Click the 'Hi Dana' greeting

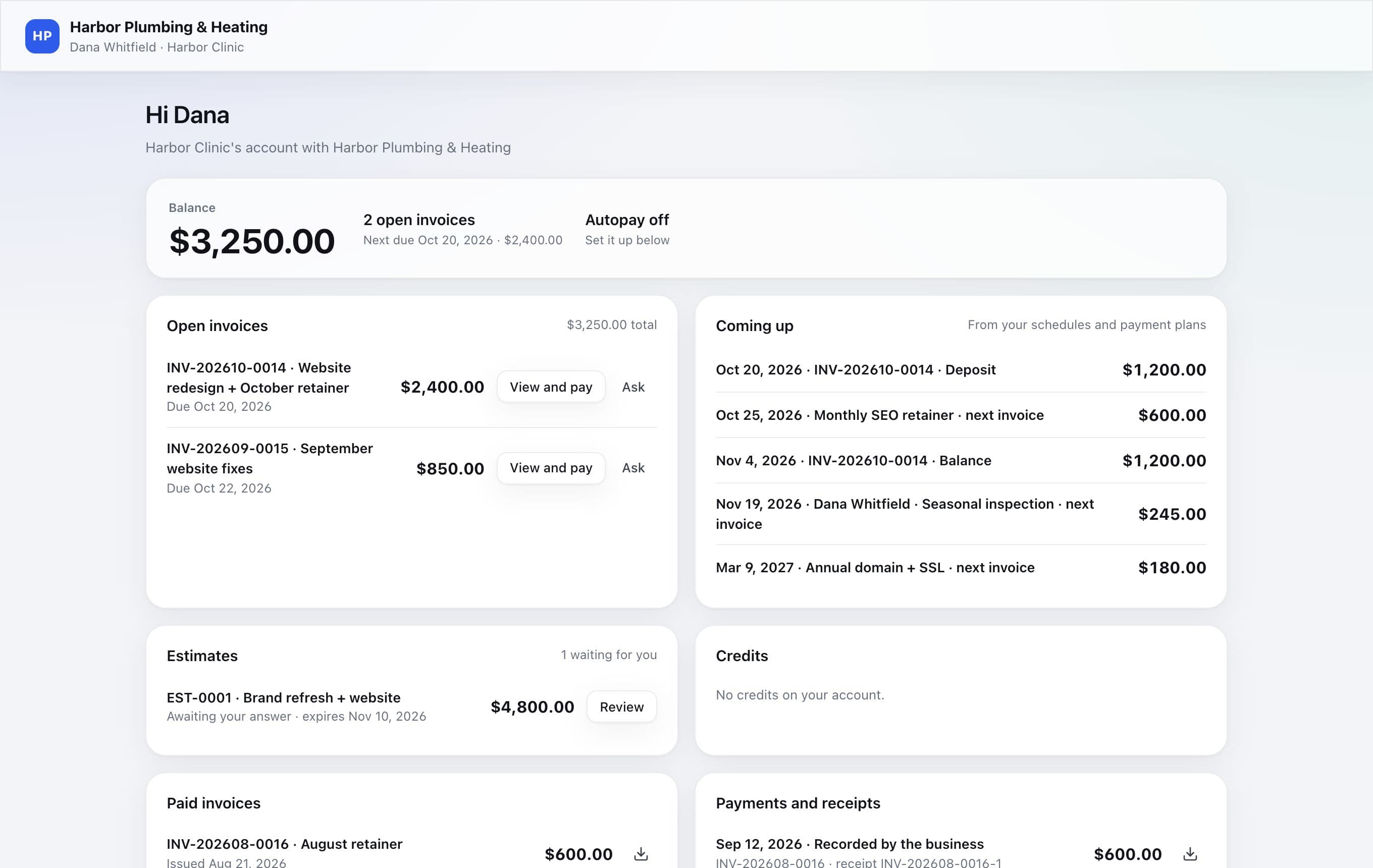pyautogui.click(x=187, y=115)
